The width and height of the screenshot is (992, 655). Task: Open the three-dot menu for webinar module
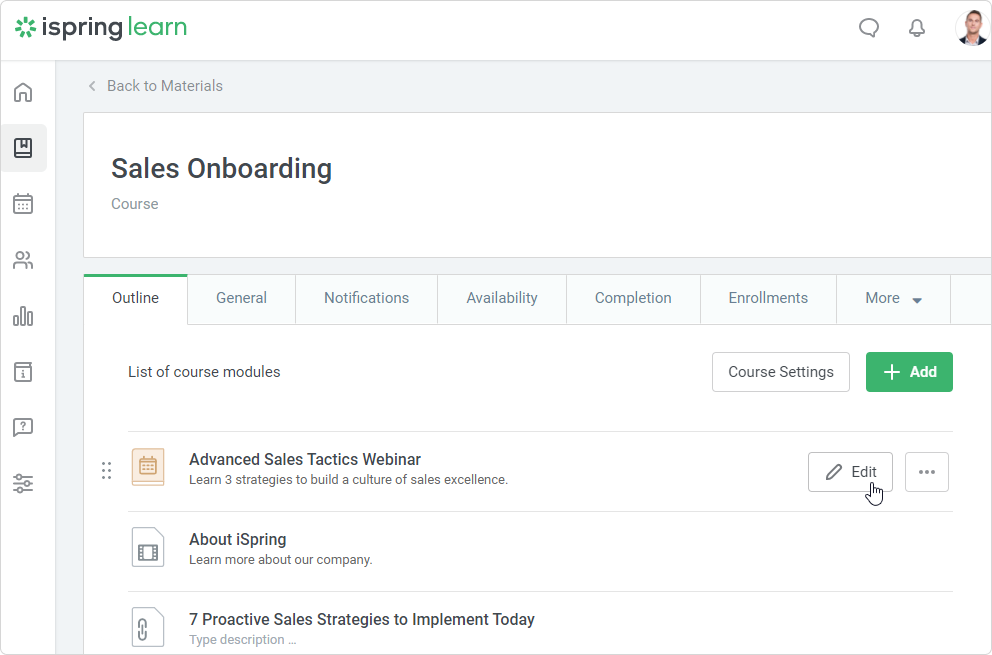coord(927,472)
